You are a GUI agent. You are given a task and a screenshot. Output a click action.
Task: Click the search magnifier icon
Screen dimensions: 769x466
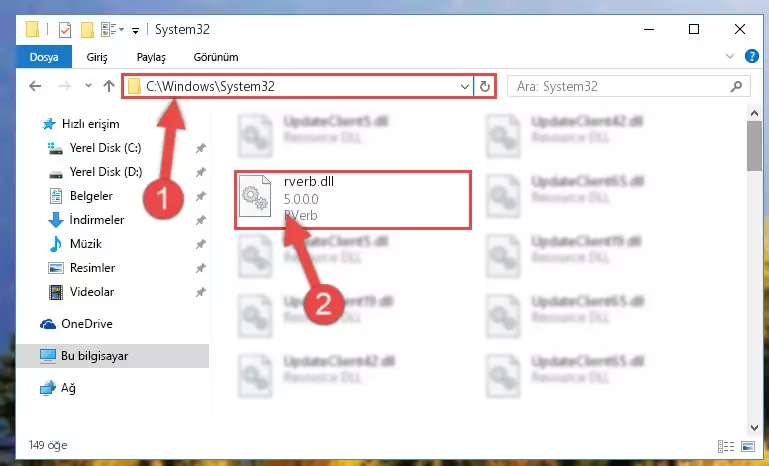tap(736, 87)
